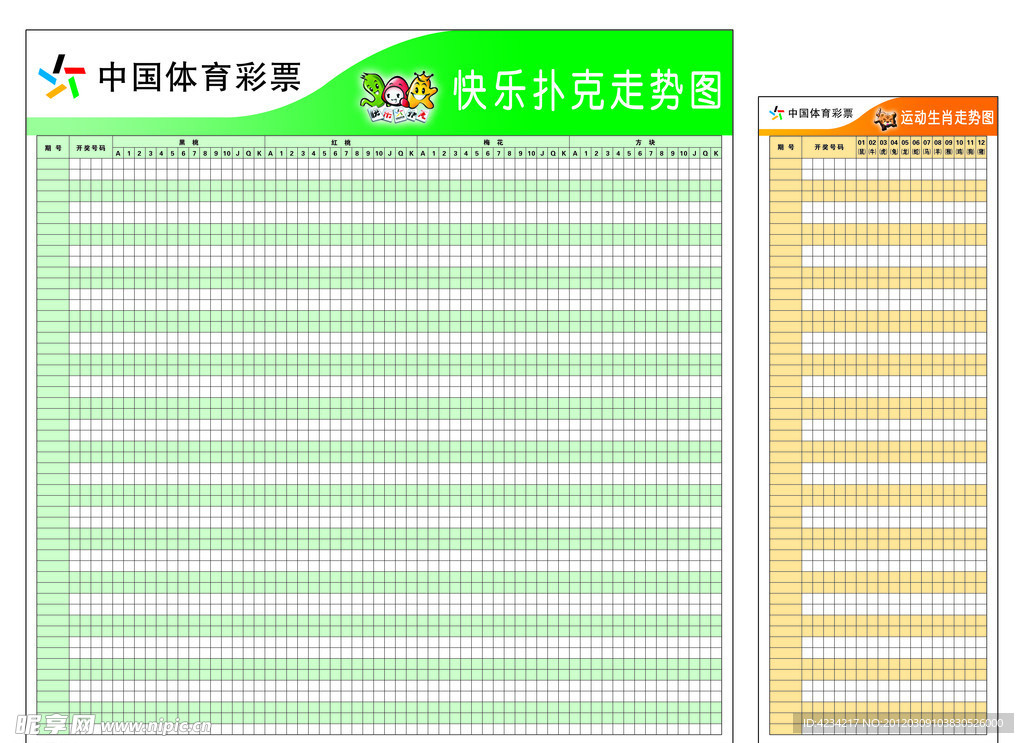Click zodiac column 08 (羊)
The image size is (1024, 743).
click(938, 147)
